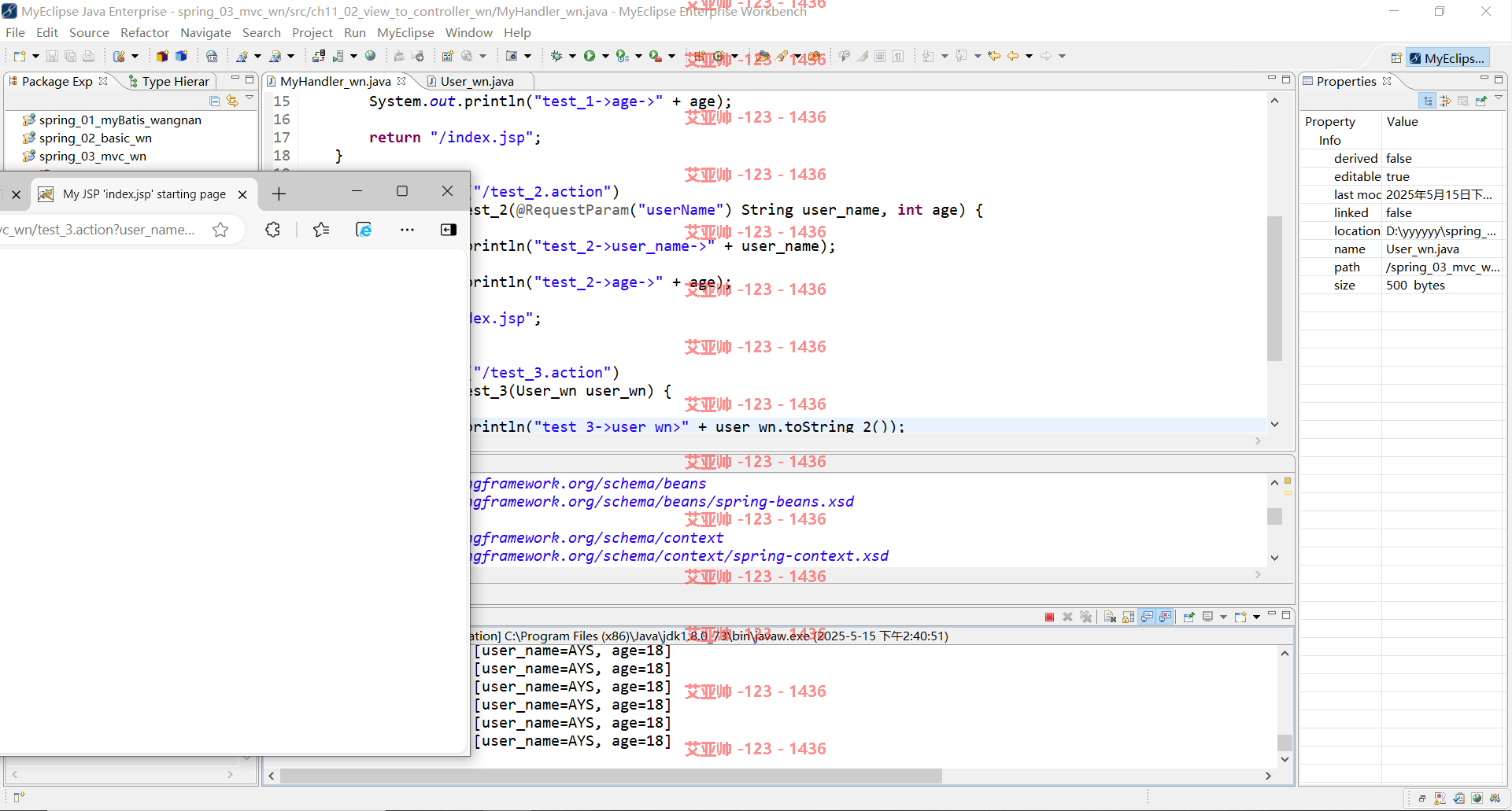Click the code editor vertical scrollbar thumb
The width and height of the screenshot is (1512, 811).
click(x=1274, y=288)
